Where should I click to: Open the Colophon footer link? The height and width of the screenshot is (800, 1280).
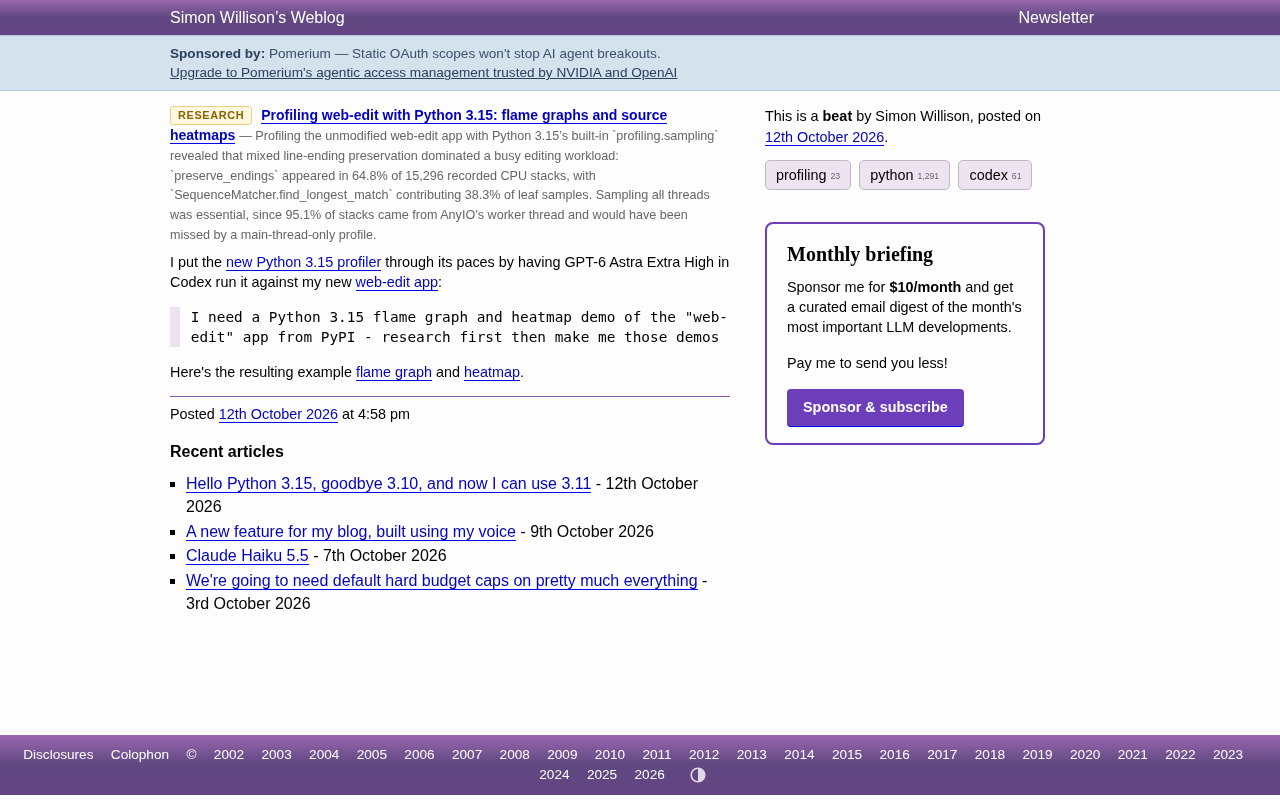140,755
